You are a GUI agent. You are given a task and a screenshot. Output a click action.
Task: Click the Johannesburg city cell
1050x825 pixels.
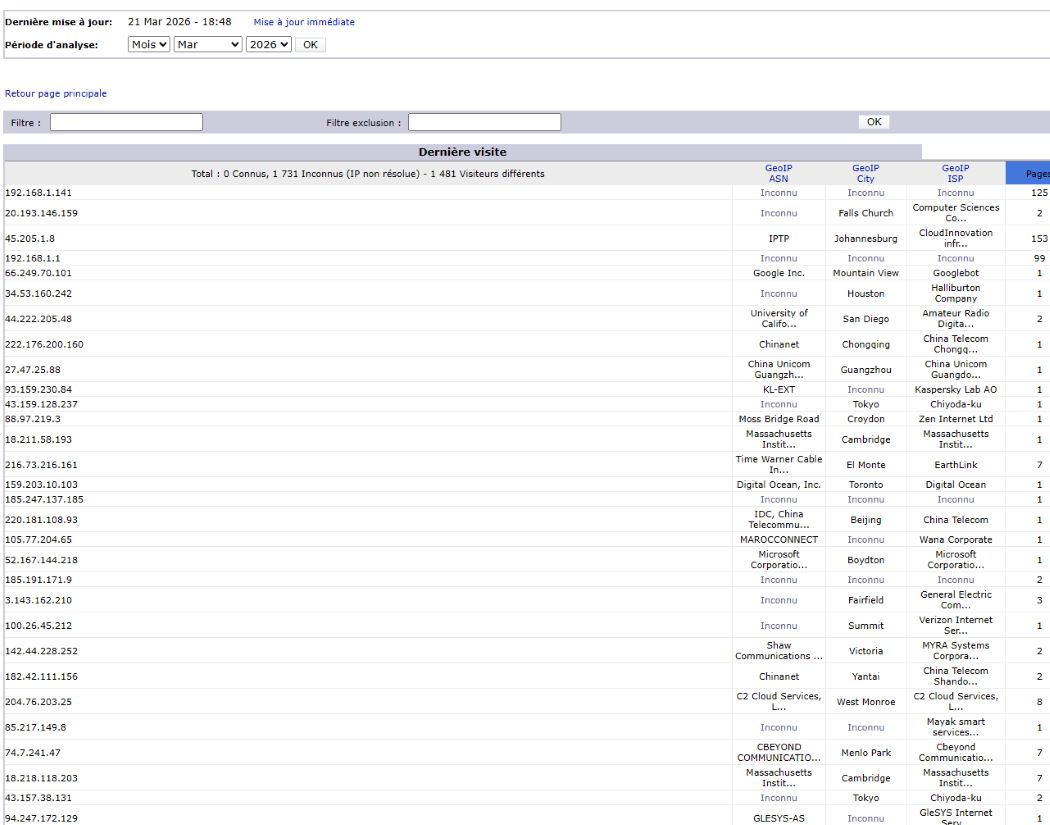click(x=865, y=239)
